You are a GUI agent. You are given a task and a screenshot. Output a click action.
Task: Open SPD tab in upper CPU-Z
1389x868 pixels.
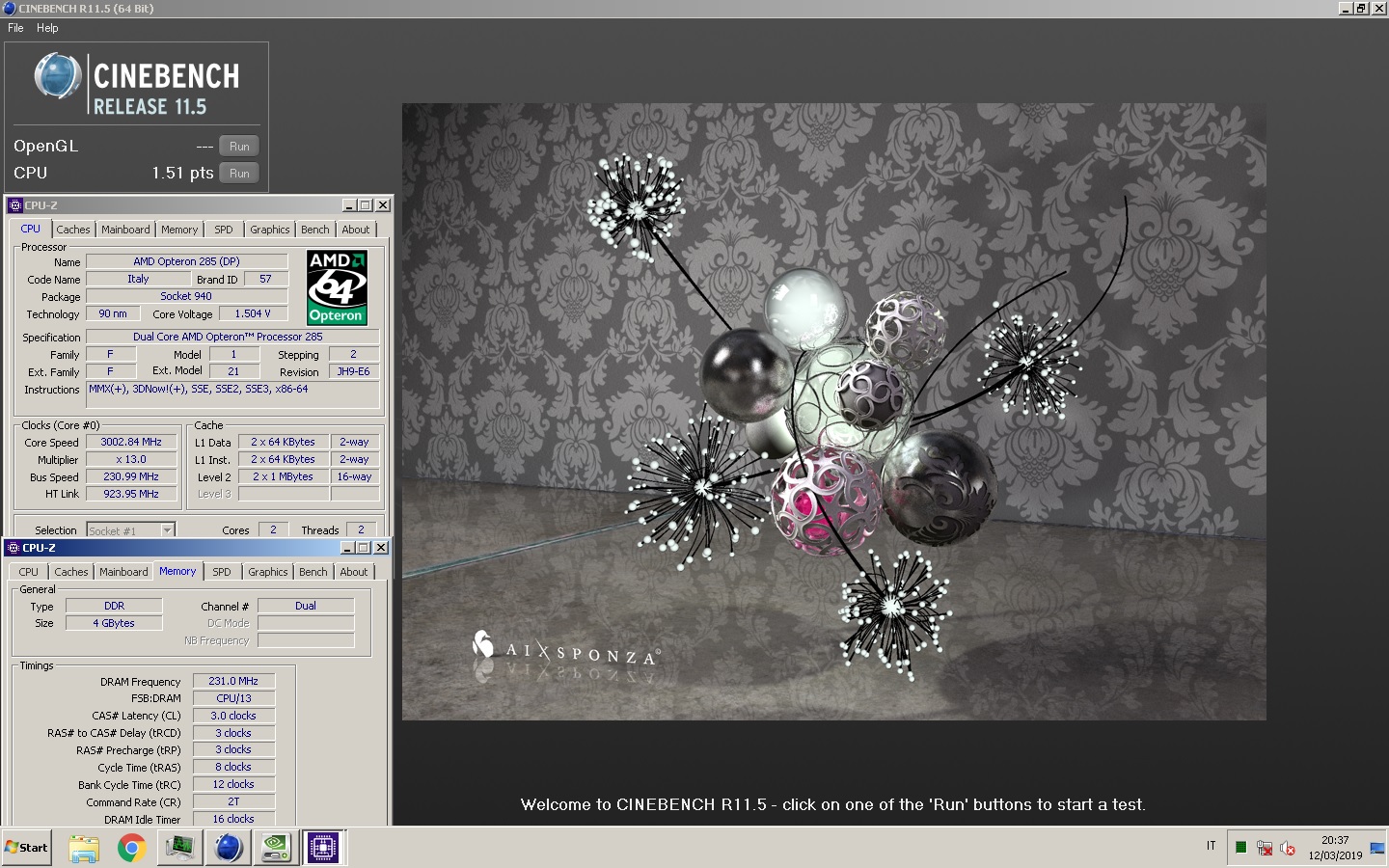click(x=224, y=230)
